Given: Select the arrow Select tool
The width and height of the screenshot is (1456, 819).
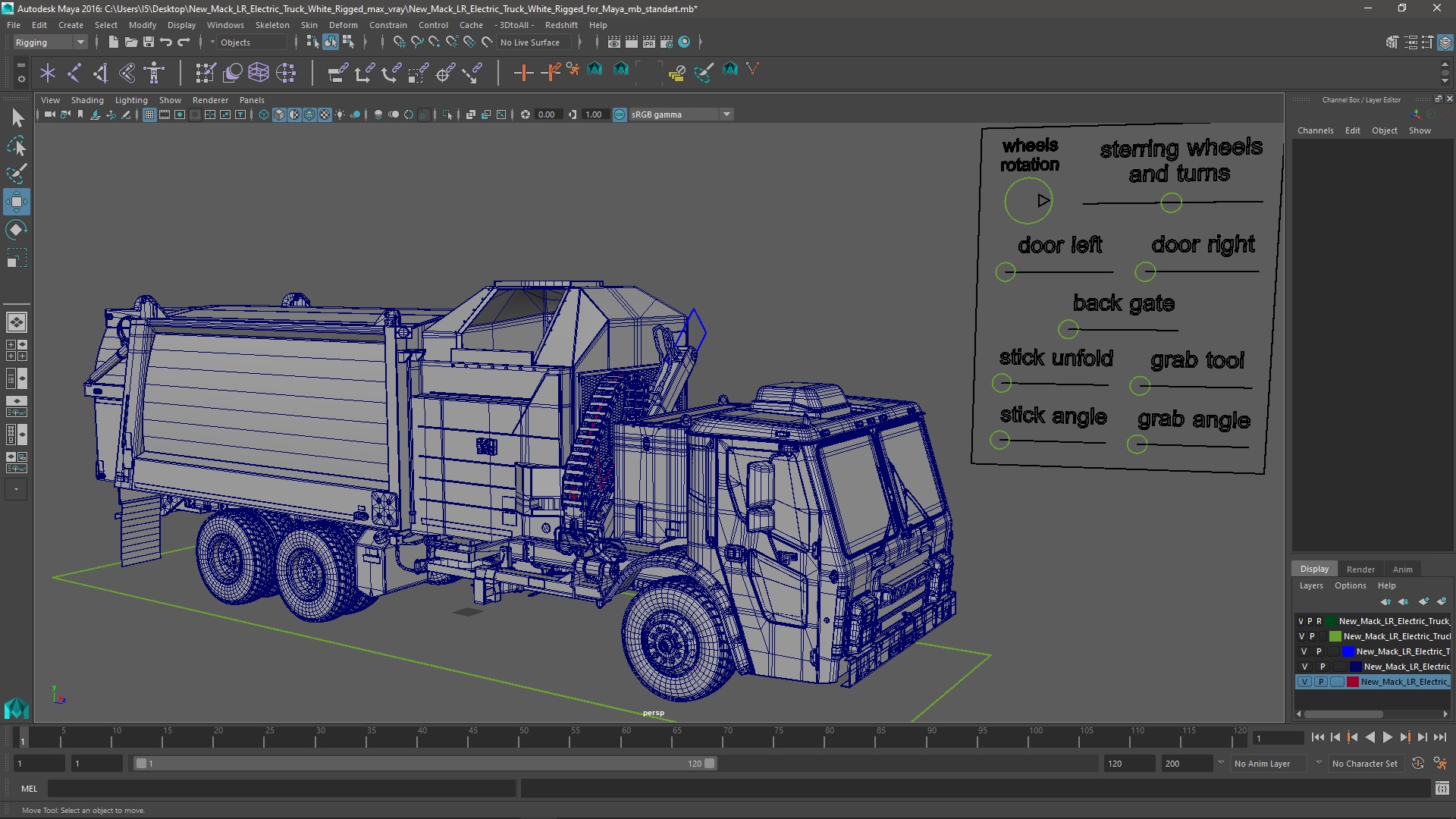Looking at the screenshot, I should point(17,118).
